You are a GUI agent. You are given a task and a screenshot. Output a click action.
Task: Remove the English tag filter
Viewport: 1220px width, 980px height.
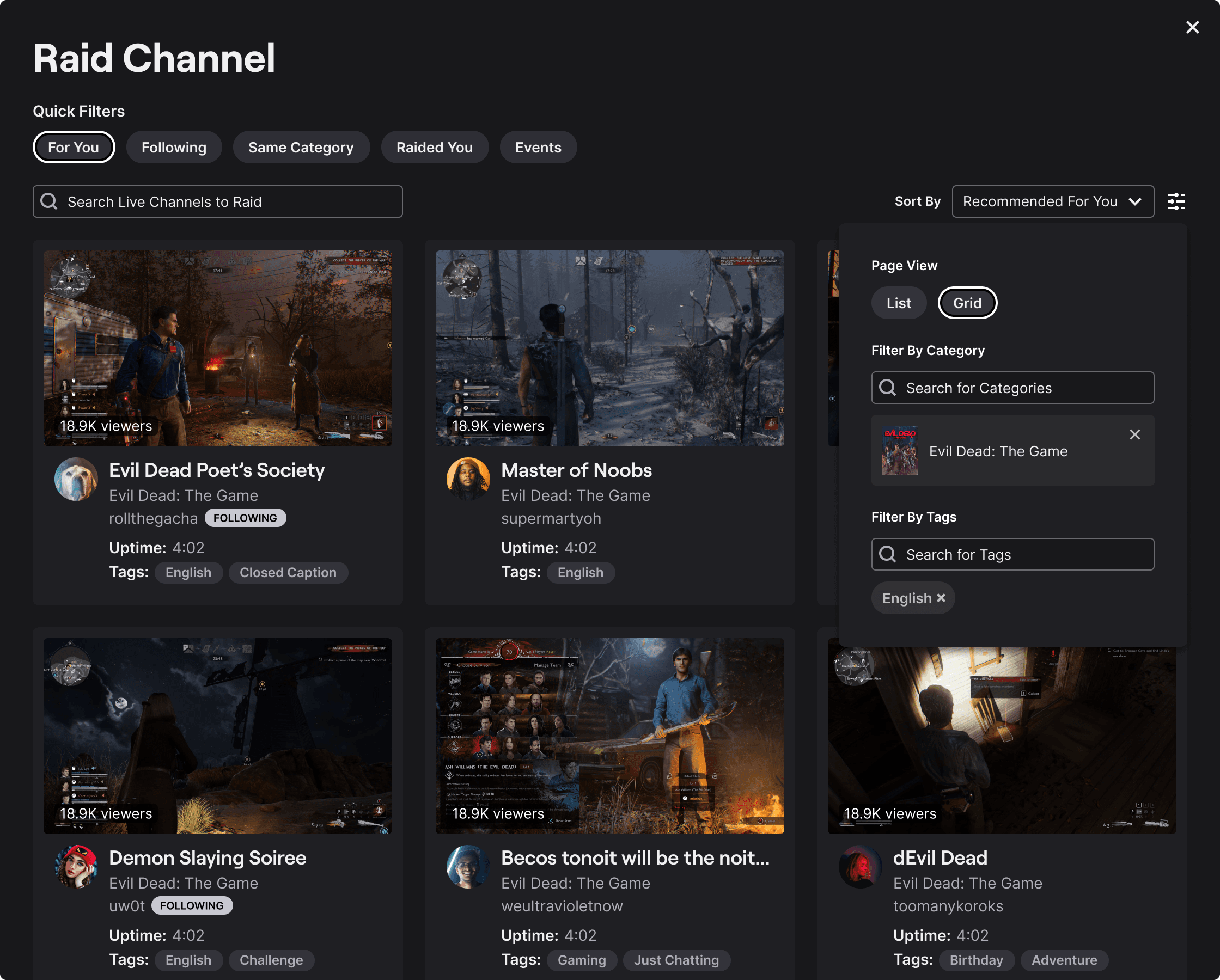click(x=941, y=597)
